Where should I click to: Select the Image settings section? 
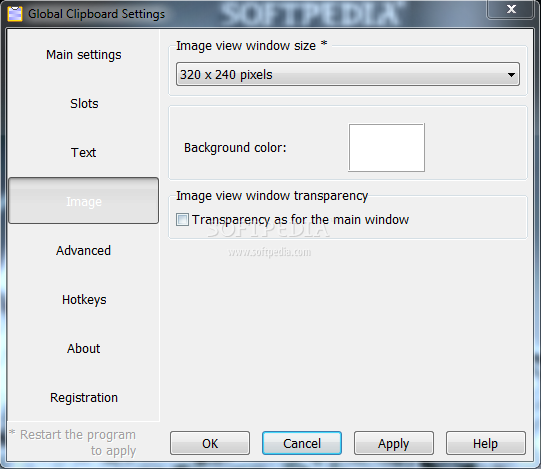pyautogui.click(x=83, y=201)
